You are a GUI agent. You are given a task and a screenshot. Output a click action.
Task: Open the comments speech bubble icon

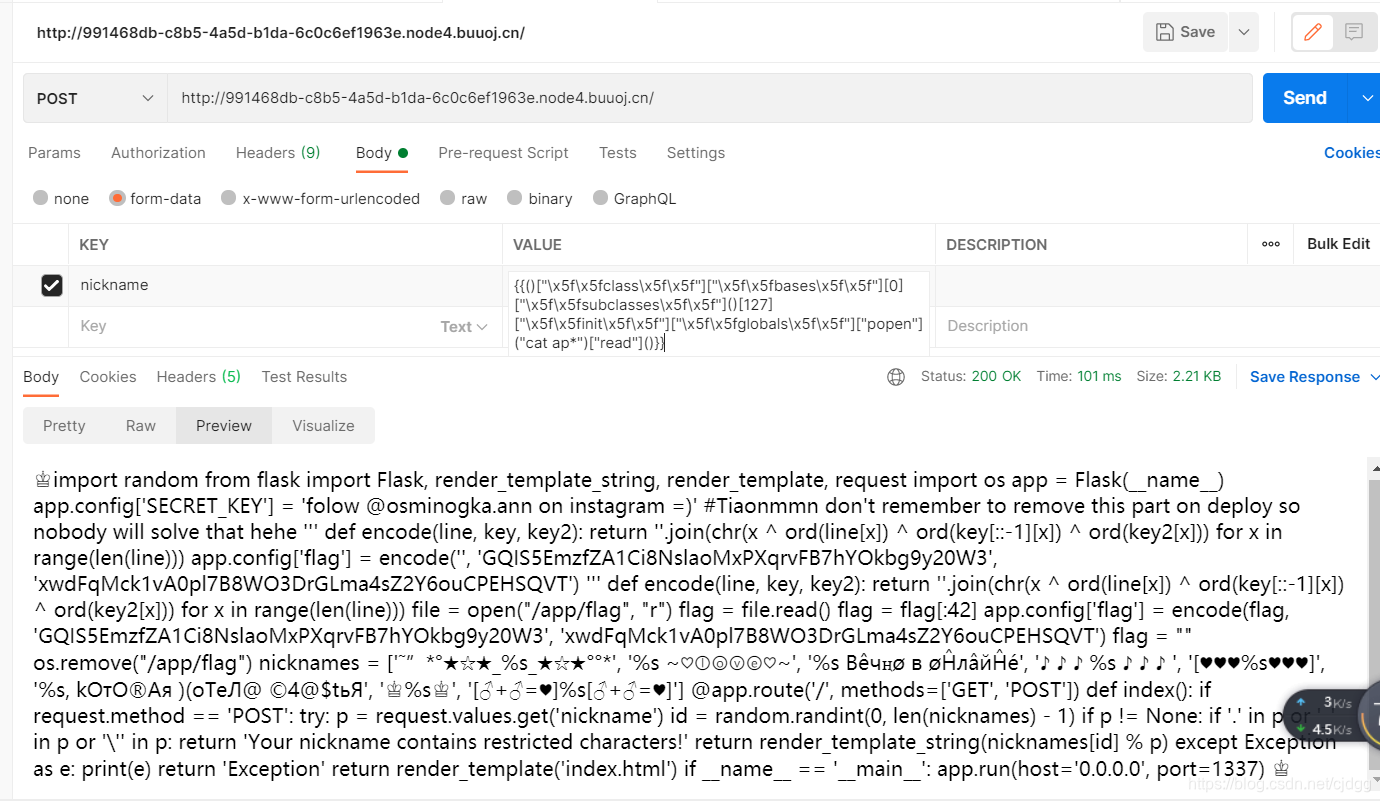coord(1354,32)
